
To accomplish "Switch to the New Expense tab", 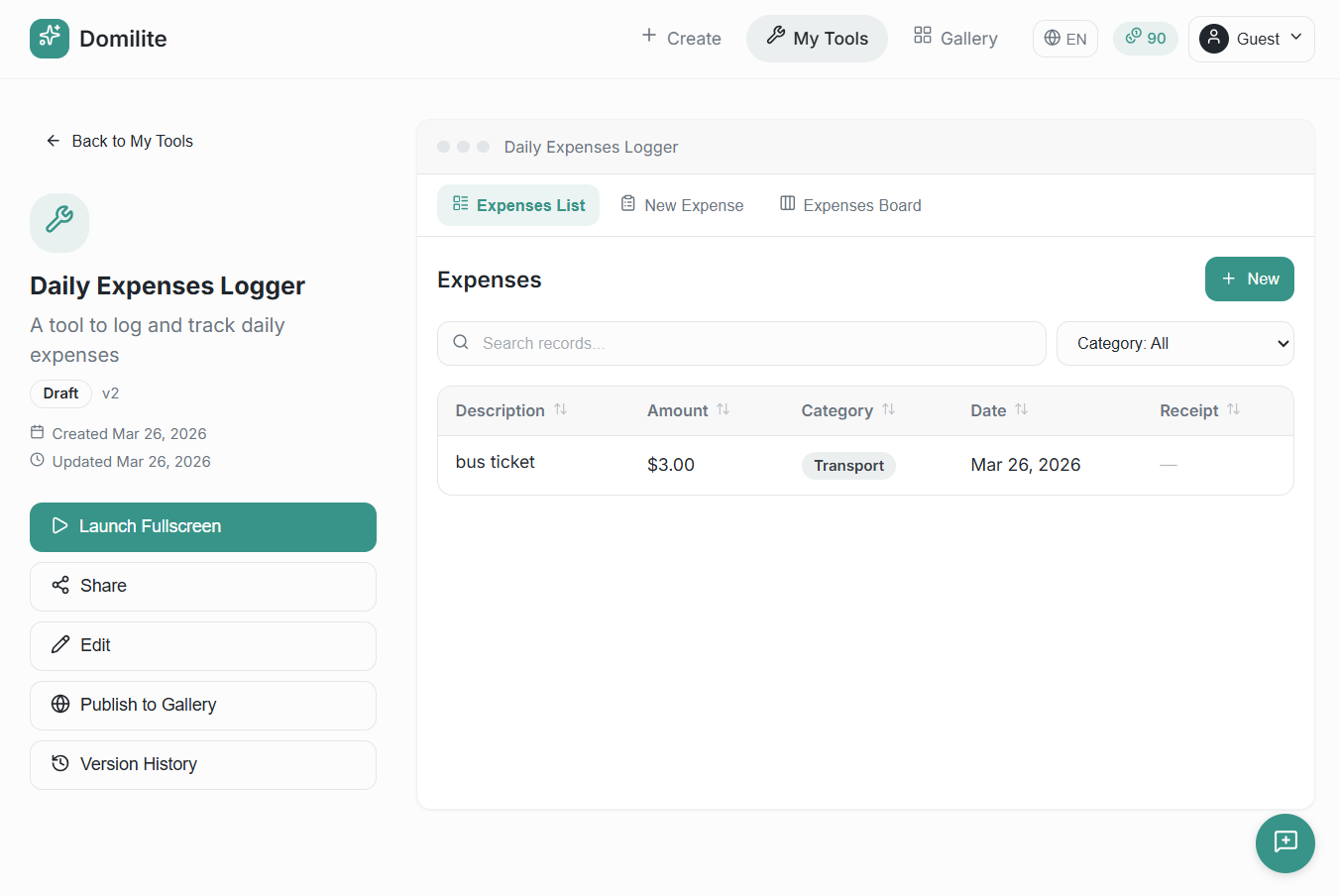I will pyautogui.click(x=682, y=204).
